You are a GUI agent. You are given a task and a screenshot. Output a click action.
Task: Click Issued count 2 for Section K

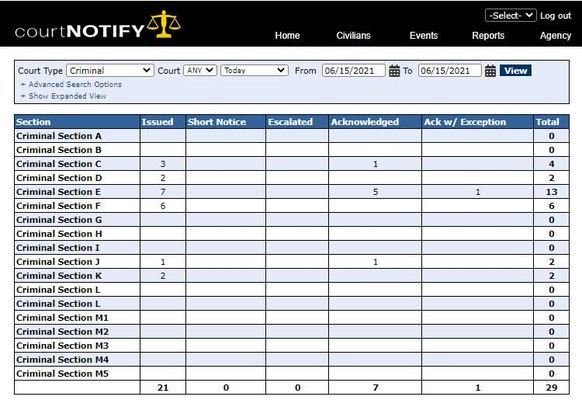pos(163,276)
